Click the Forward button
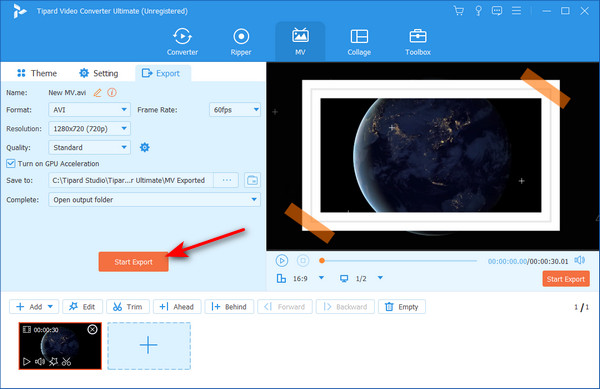This screenshot has width=600, height=389. [285, 307]
